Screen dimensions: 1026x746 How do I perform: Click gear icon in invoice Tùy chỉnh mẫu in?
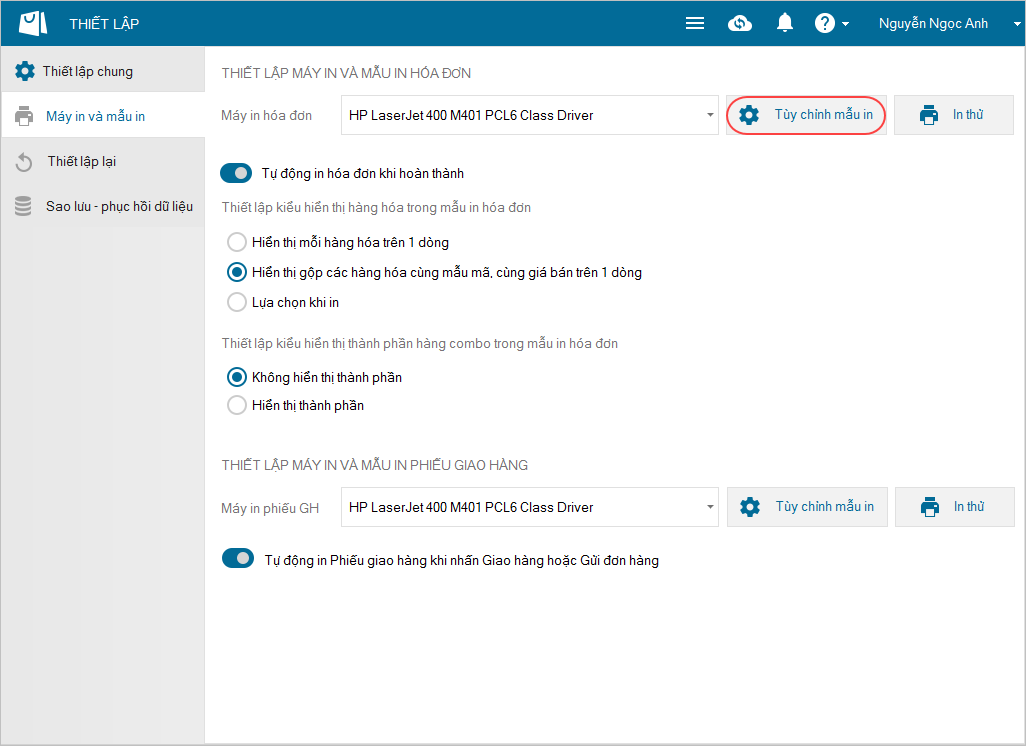[749, 115]
